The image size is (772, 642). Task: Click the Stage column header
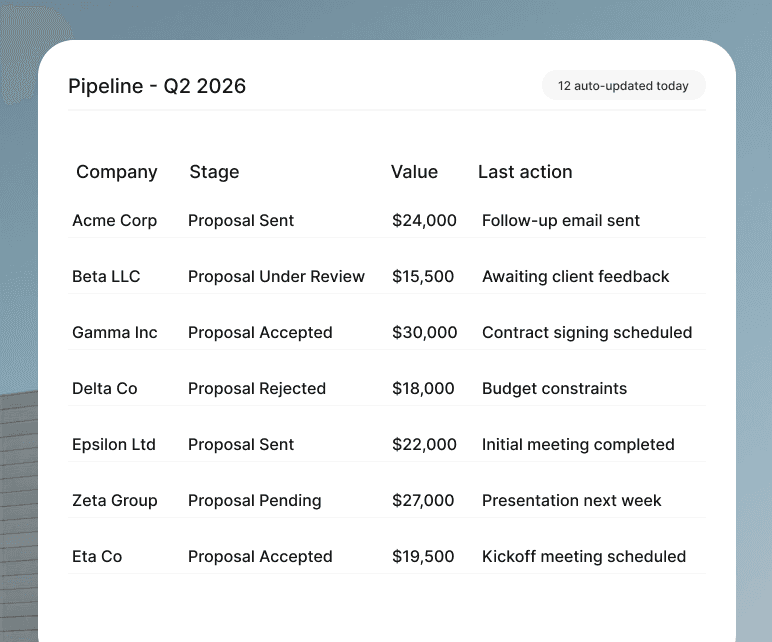coord(214,172)
